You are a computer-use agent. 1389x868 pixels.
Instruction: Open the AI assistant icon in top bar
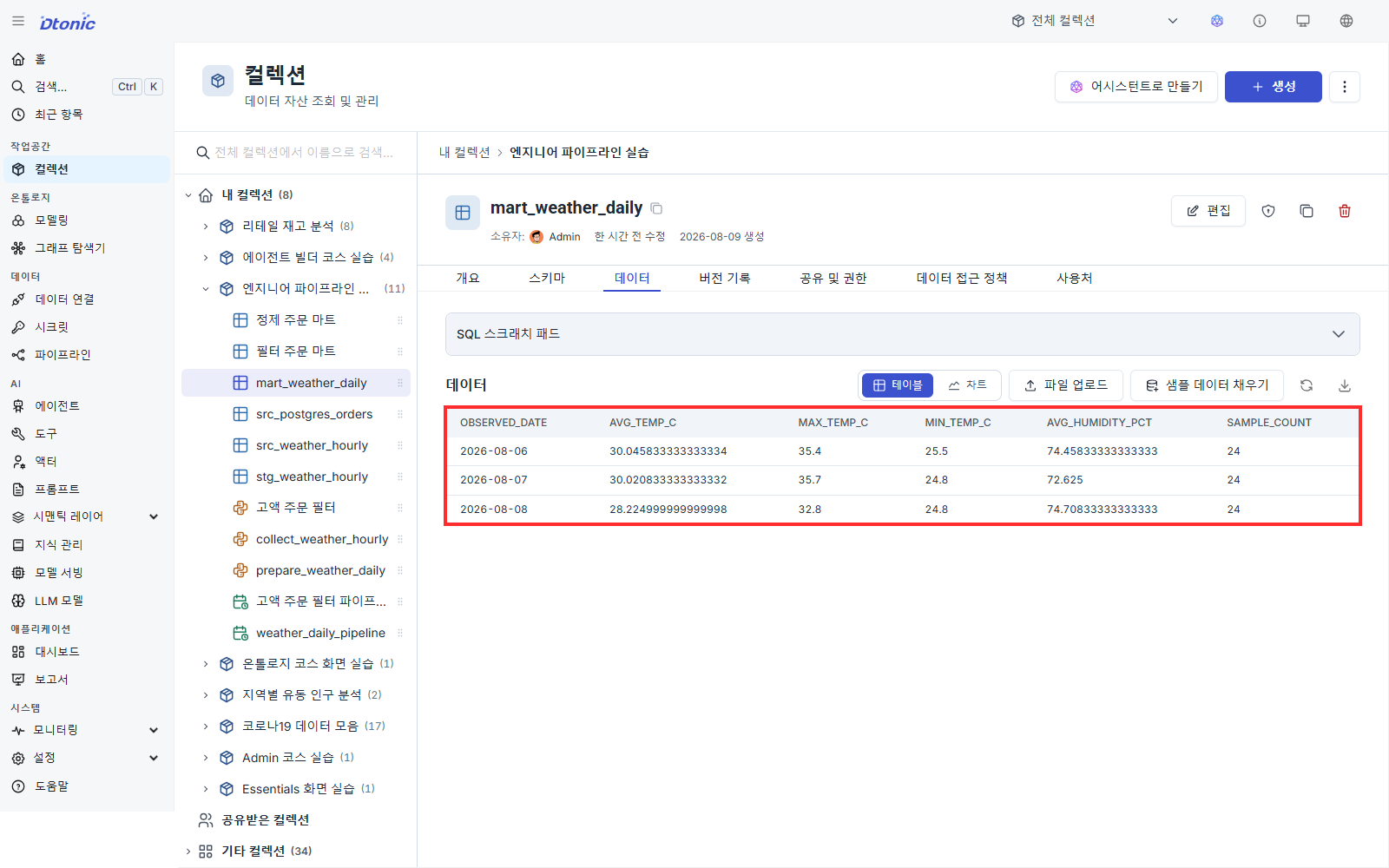[x=1217, y=21]
